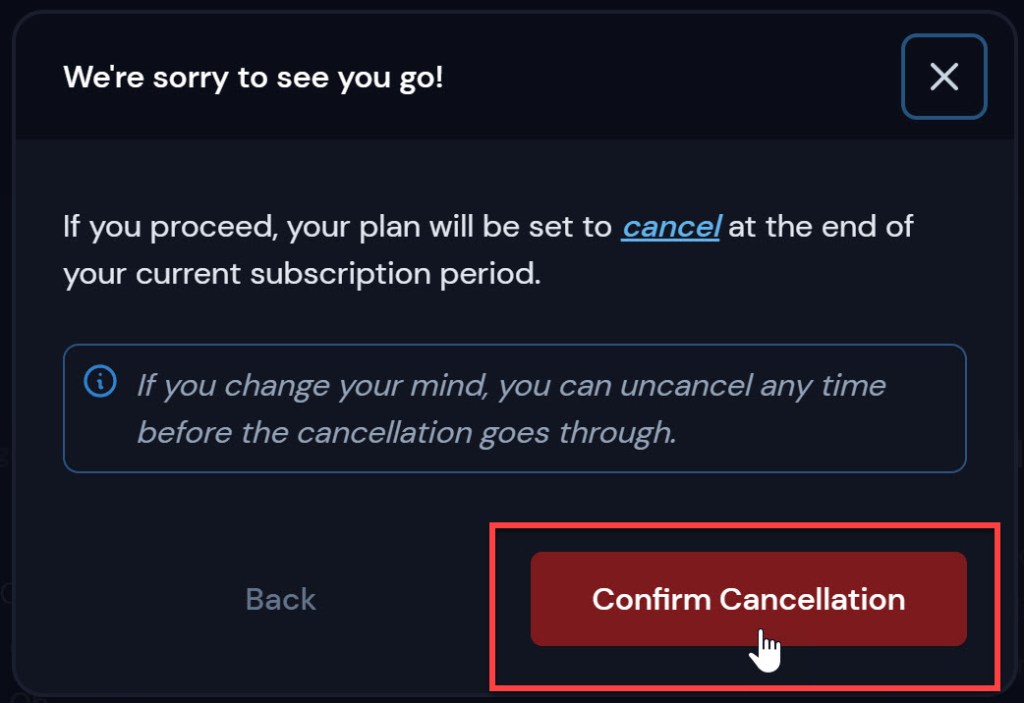Click the "We're sorry to see you go!" title
This screenshot has width=1024, height=703.
pyautogui.click(x=253, y=77)
